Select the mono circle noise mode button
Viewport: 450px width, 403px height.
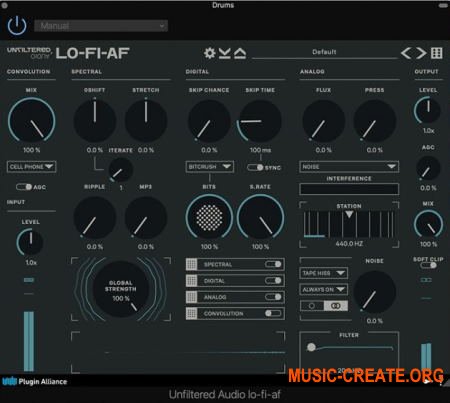pyautogui.click(x=312, y=306)
